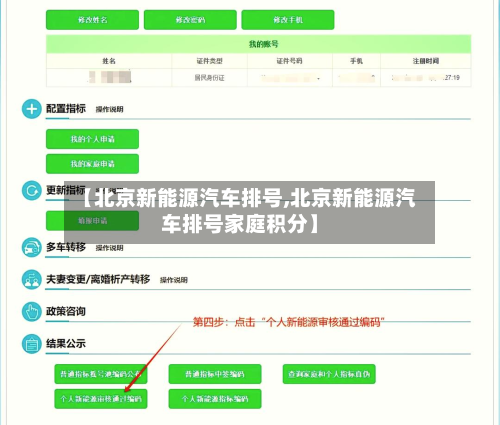Click the 手机 column header
500x425 pixels.
coord(356,61)
